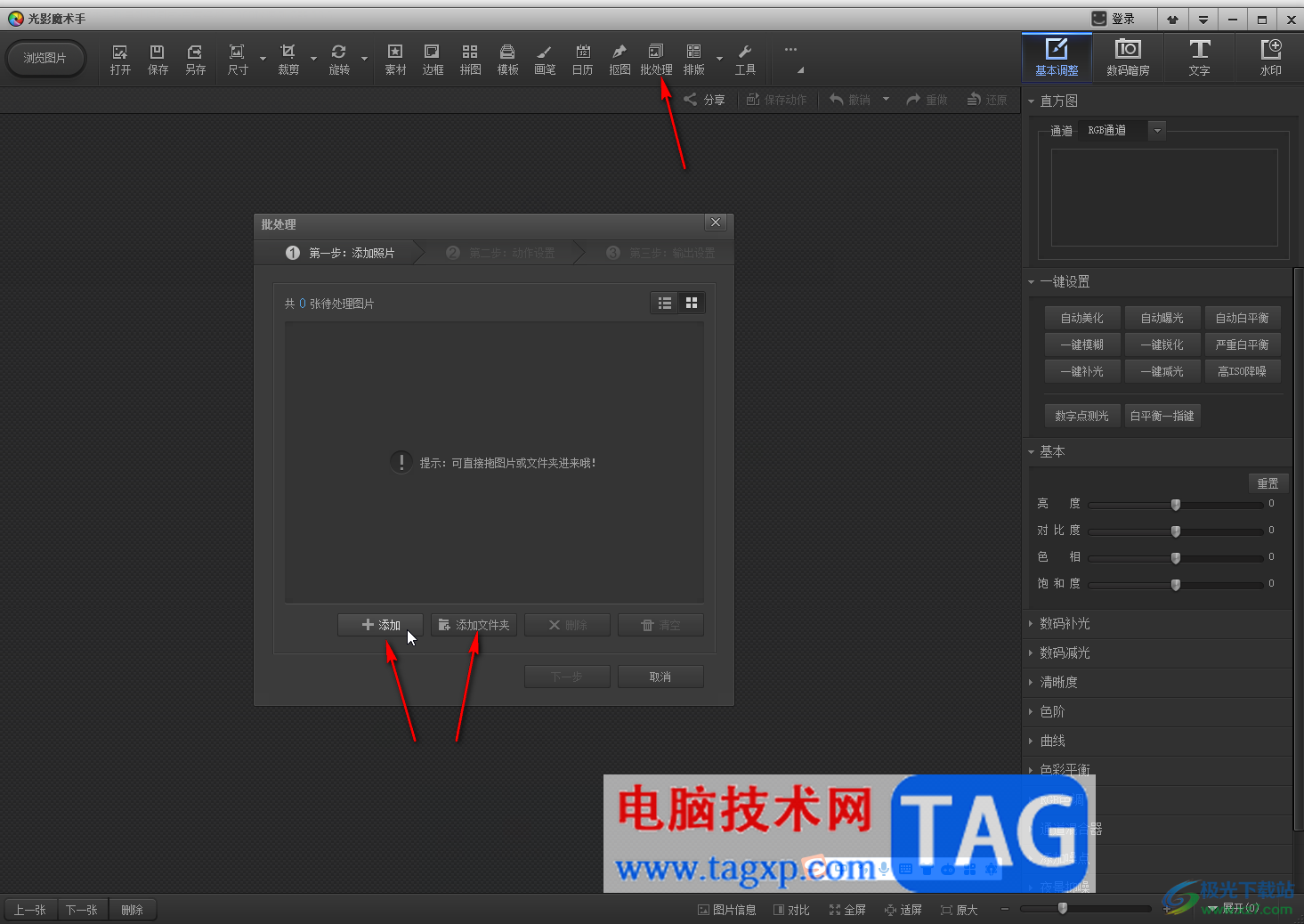Open the 旋转 dropdown arrow
Image resolution: width=1304 pixels, height=924 pixels.
pyautogui.click(x=364, y=59)
